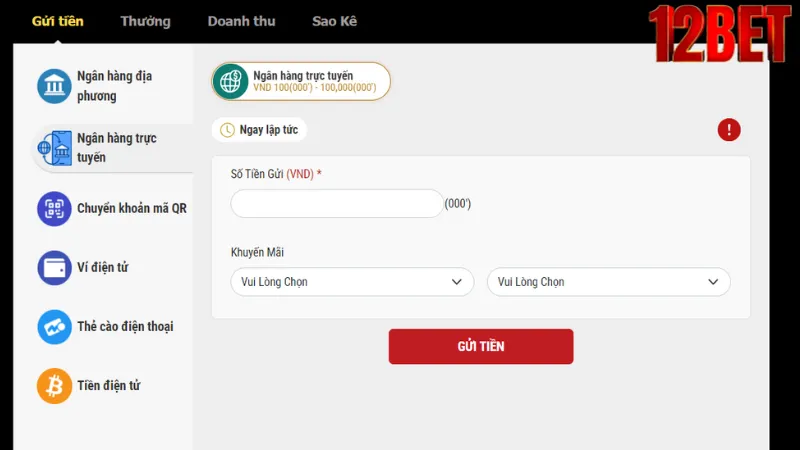The height and width of the screenshot is (450, 800).
Task: Switch to the Thưởng tab
Action: [x=145, y=21]
